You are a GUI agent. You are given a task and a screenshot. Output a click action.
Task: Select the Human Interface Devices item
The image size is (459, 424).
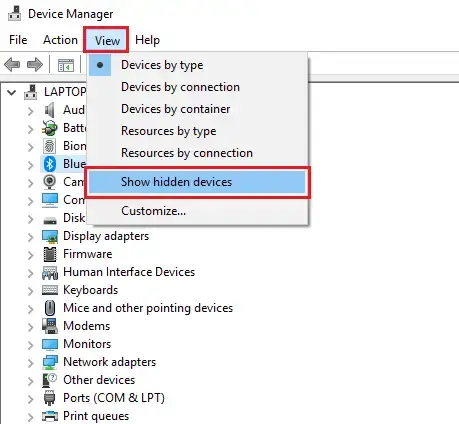[129, 272]
